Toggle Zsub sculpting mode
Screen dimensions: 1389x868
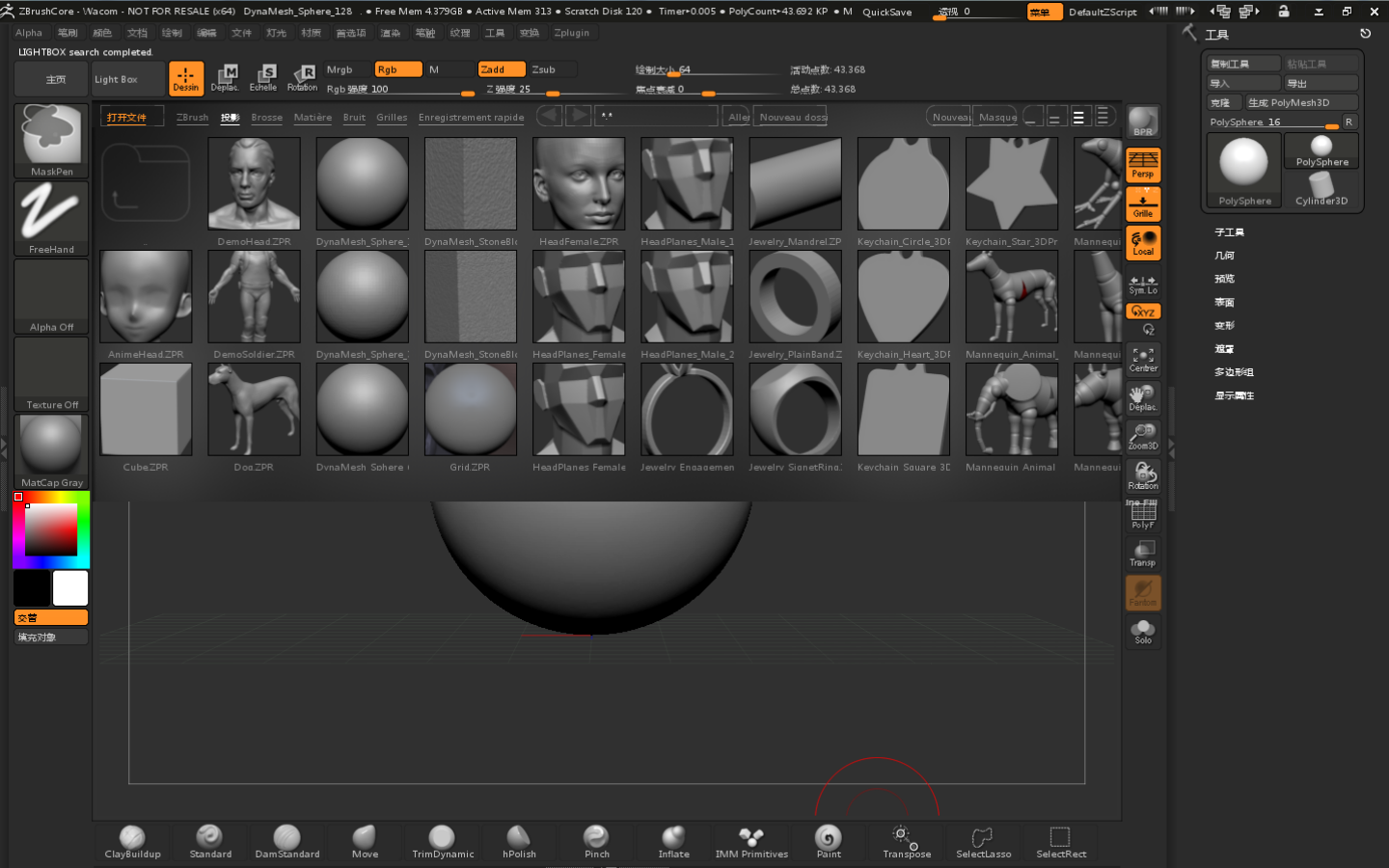point(553,69)
